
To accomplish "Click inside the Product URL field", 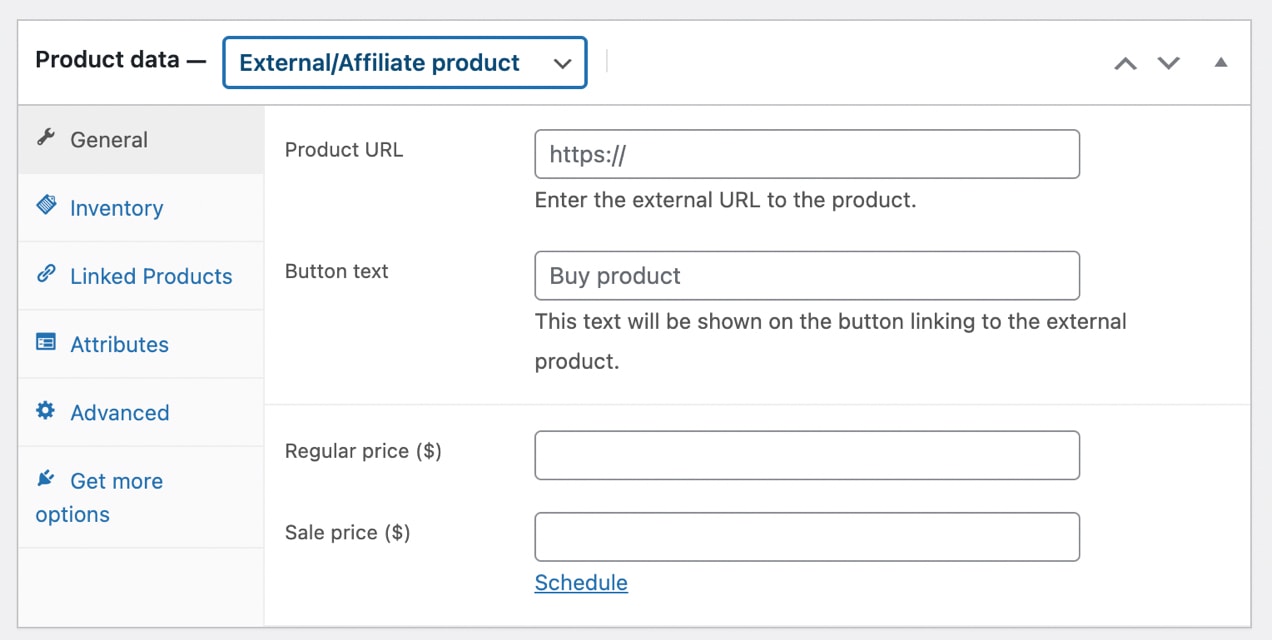I will point(807,154).
